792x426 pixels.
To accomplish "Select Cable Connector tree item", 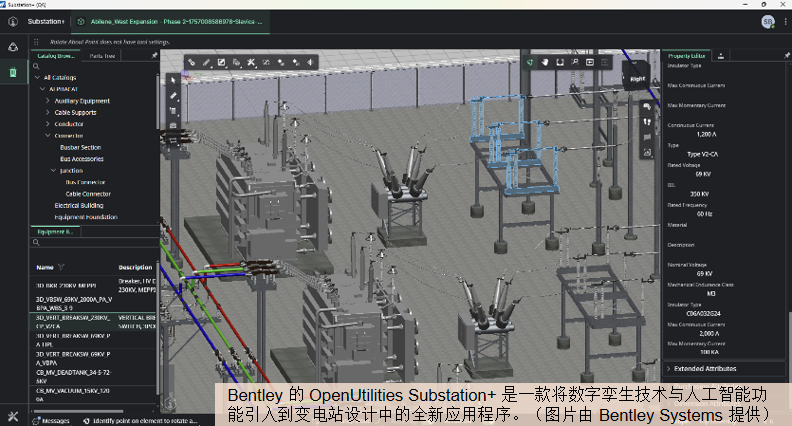I will [88, 194].
